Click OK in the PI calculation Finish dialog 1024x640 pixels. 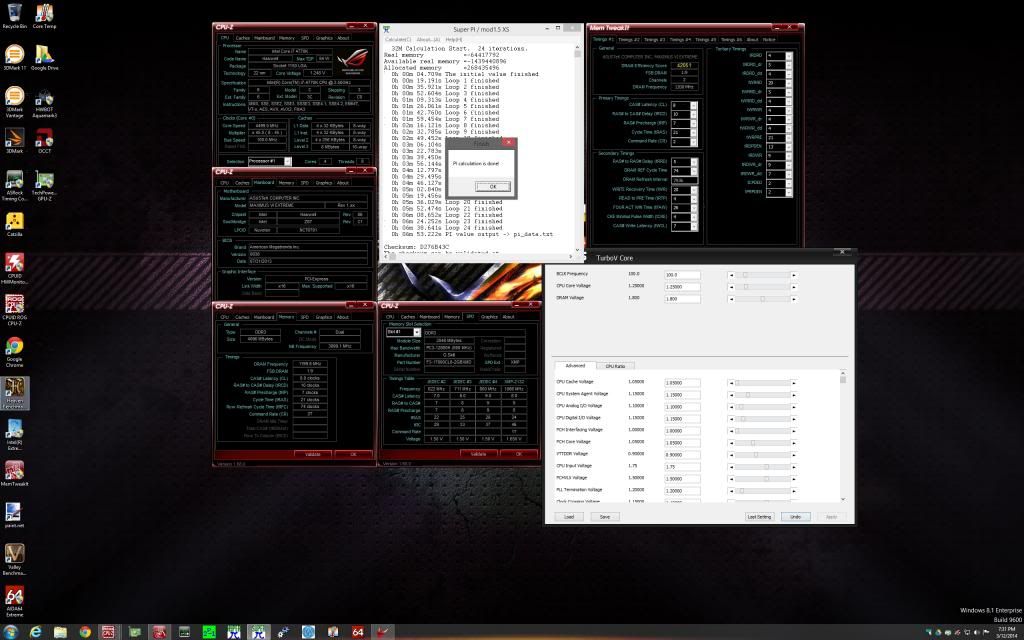click(493, 187)
